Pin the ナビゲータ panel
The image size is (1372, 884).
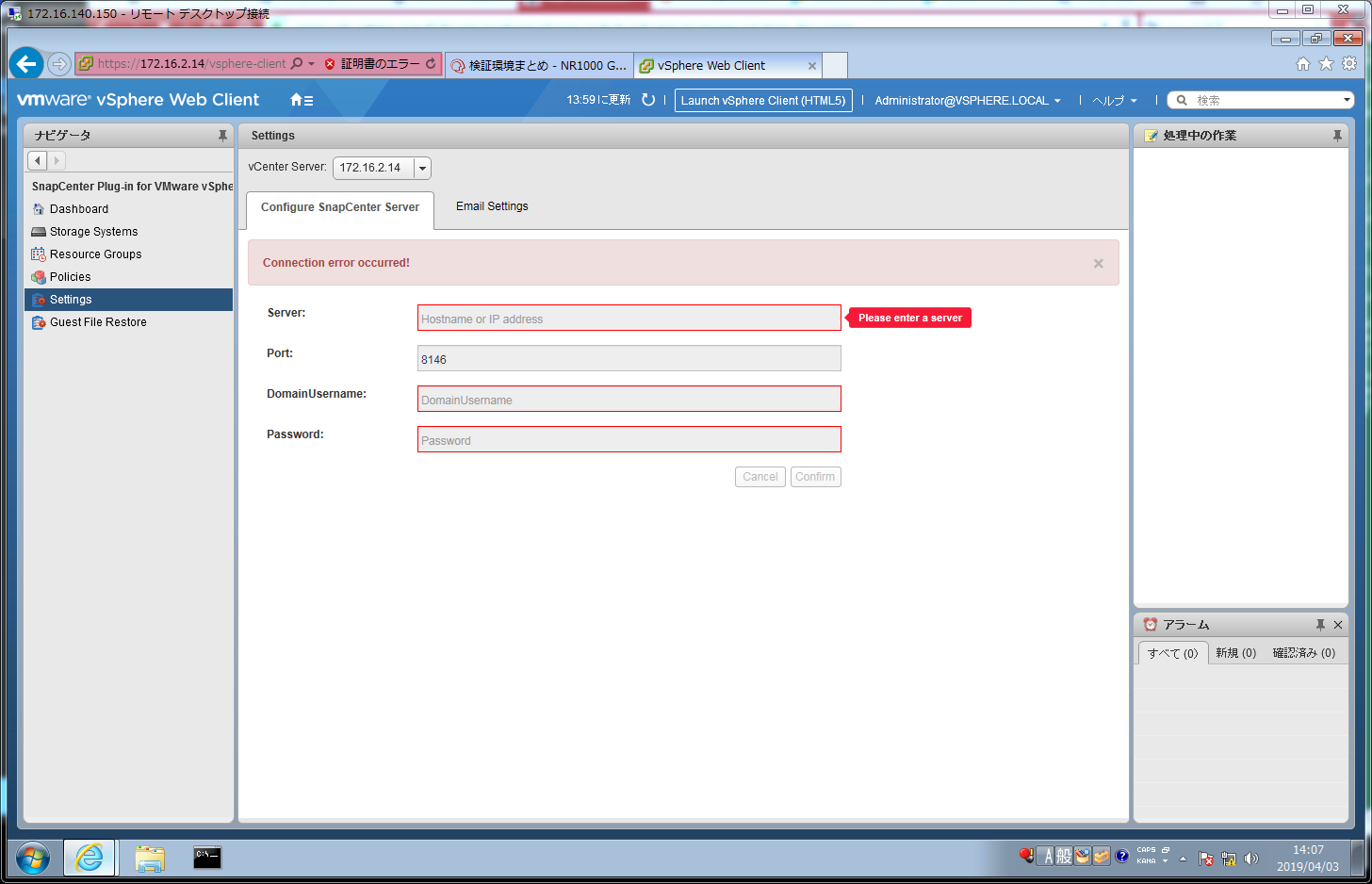pyautogui.click(x=222, y=136)
